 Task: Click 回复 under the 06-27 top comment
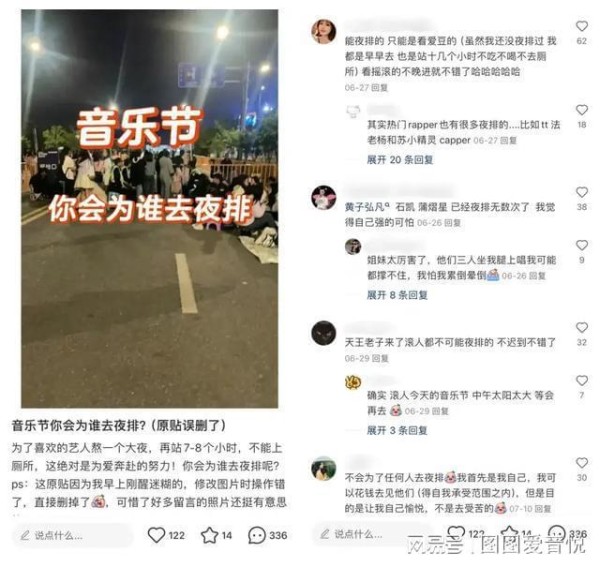[380, 88]
